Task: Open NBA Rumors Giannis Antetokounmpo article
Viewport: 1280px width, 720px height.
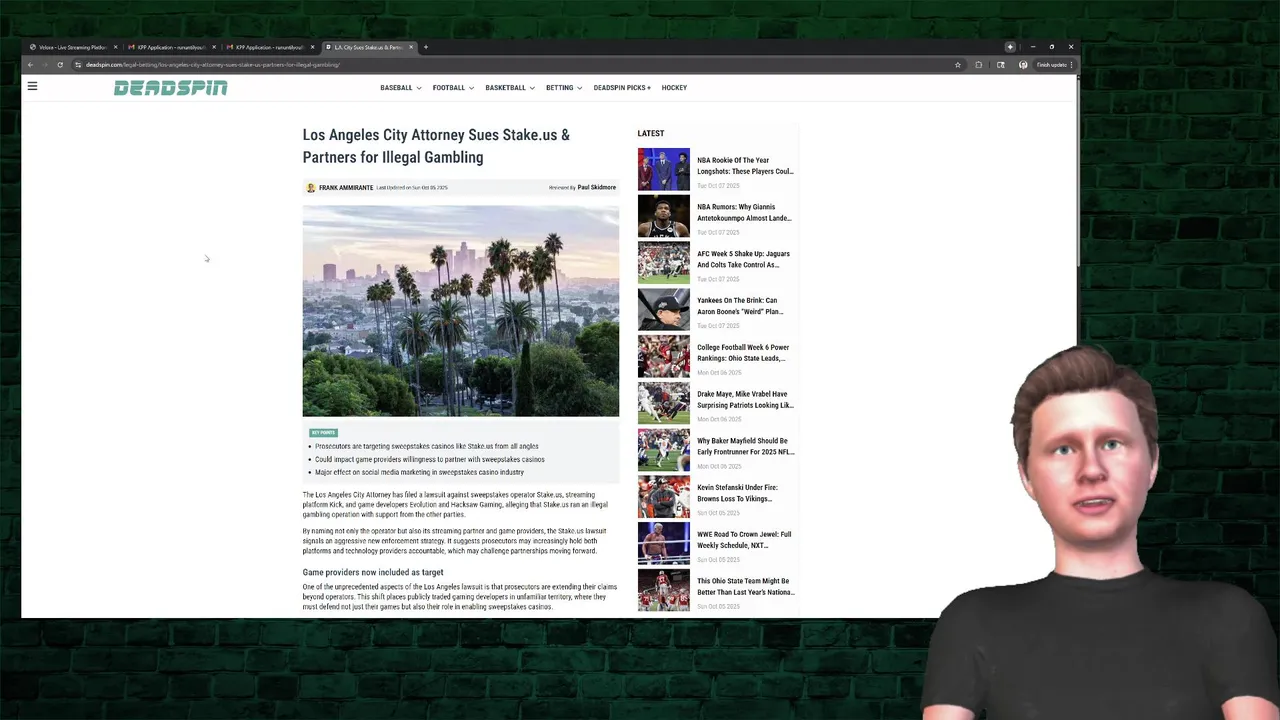Action: (745, 212)
